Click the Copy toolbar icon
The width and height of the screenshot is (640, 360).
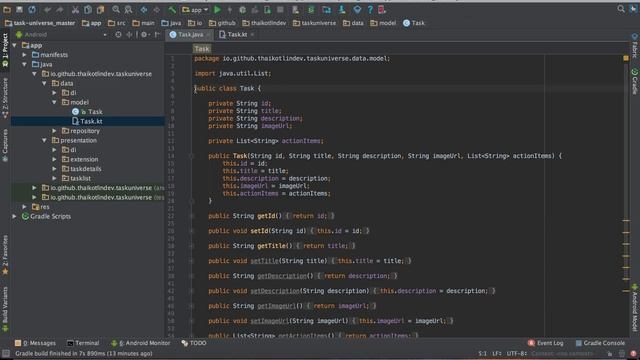click(88, 9)
